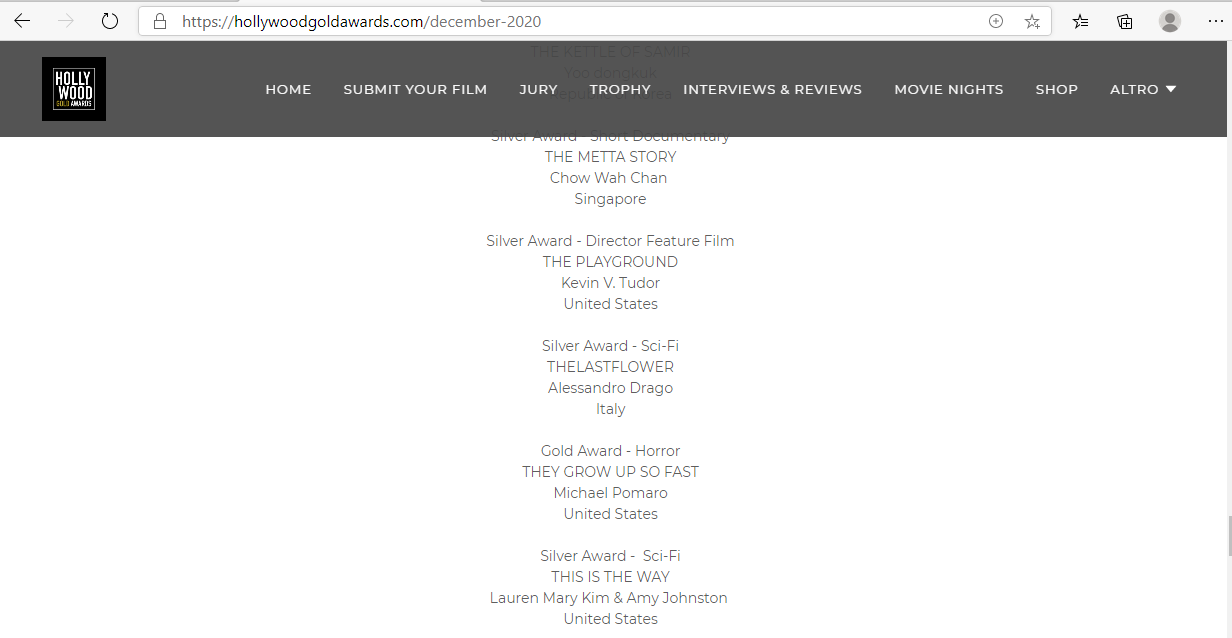Click Lauren Mary Kim & Amy Johnston

[x=608, y=598]
